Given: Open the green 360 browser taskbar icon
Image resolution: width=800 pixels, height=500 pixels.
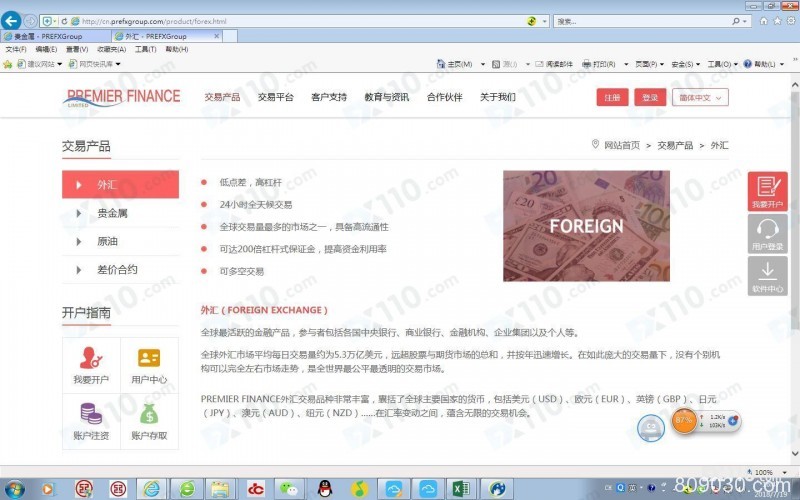Looking at the screenshot, I should pyautogui.click(x=186, y=489).
